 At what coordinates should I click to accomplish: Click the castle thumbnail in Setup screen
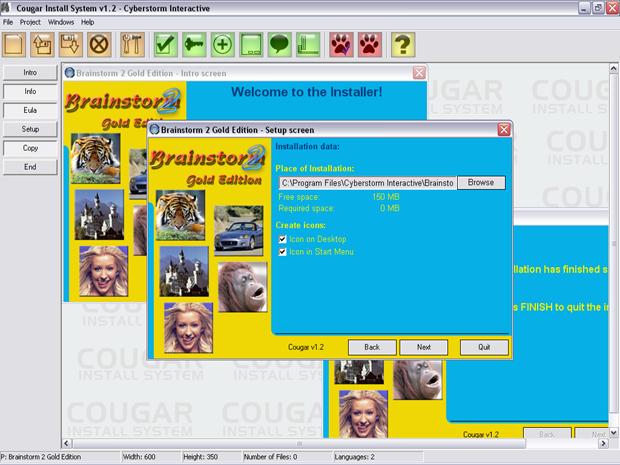coord(184,271)
